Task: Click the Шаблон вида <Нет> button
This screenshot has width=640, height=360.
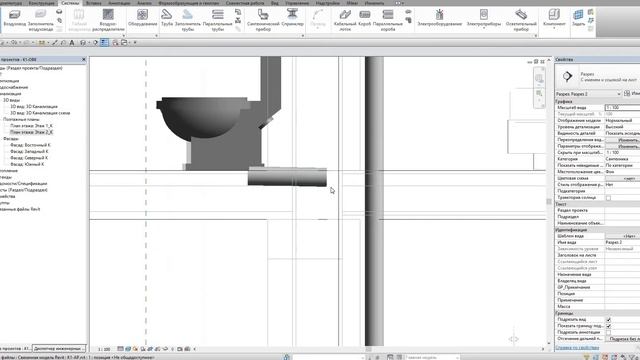Action: [622, 236]
